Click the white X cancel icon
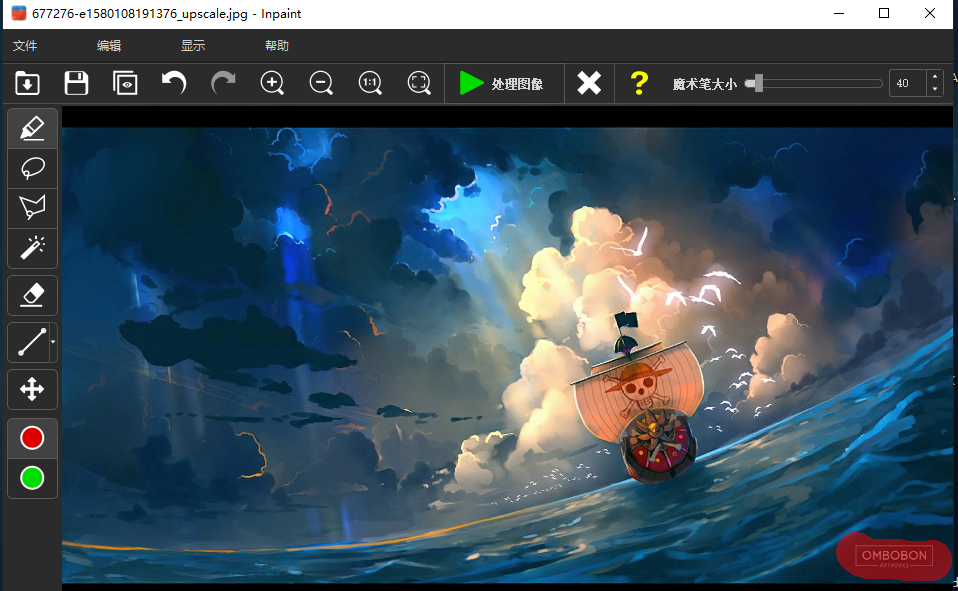The width and height of the screenshot is (958, 591). (x=589, y=83)
